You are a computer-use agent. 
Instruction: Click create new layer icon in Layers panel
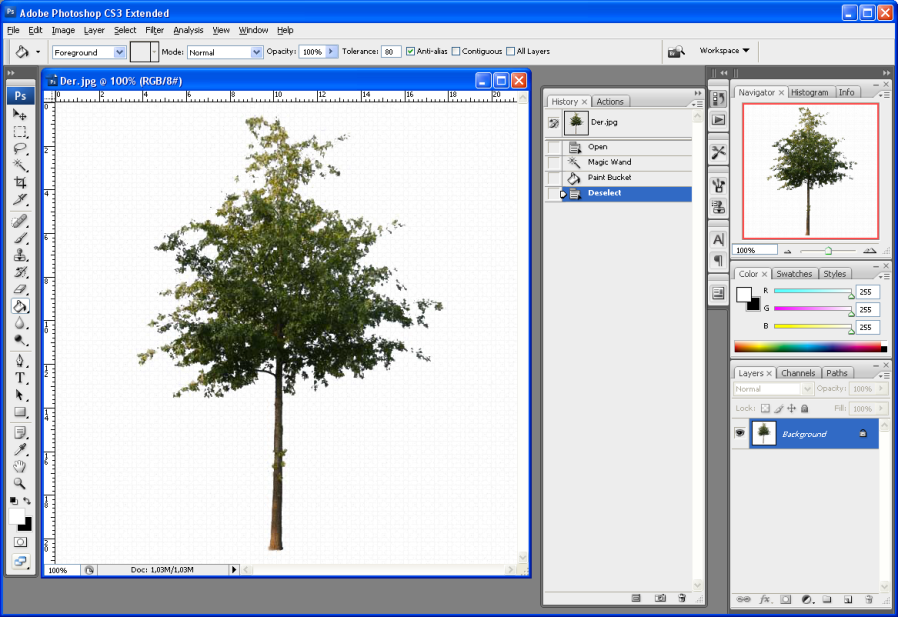847,599
